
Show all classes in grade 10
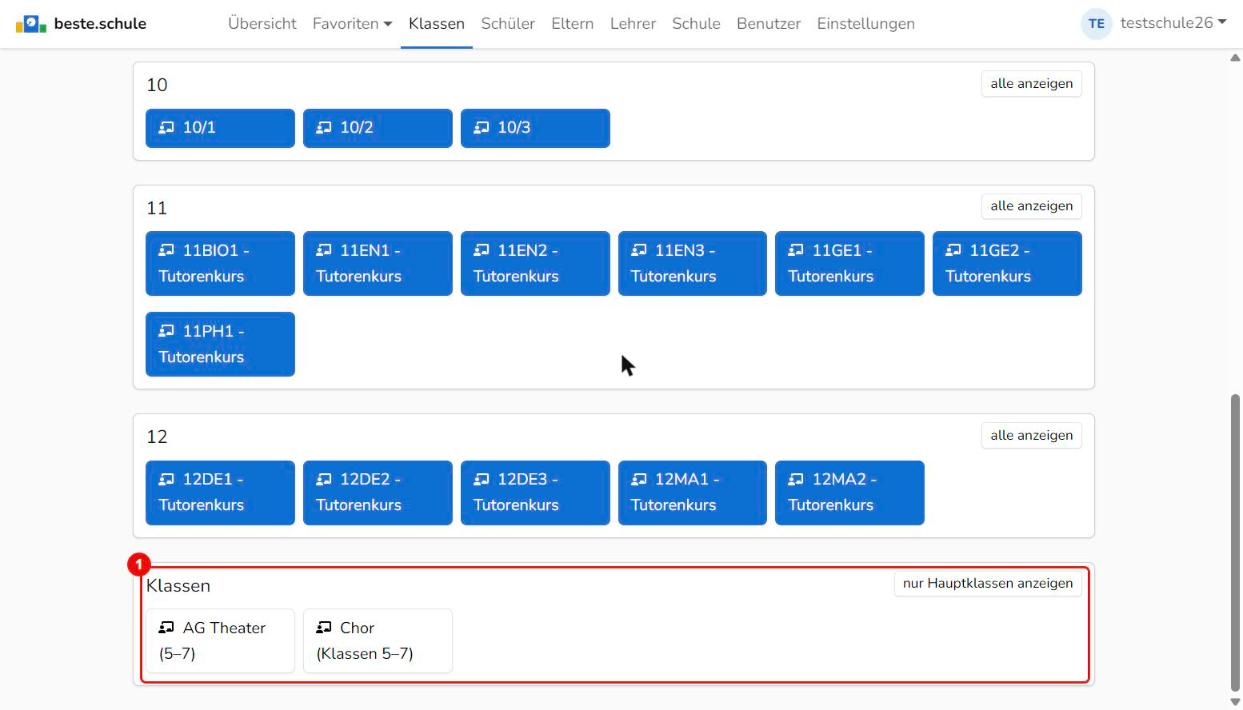coord(1031,84)
